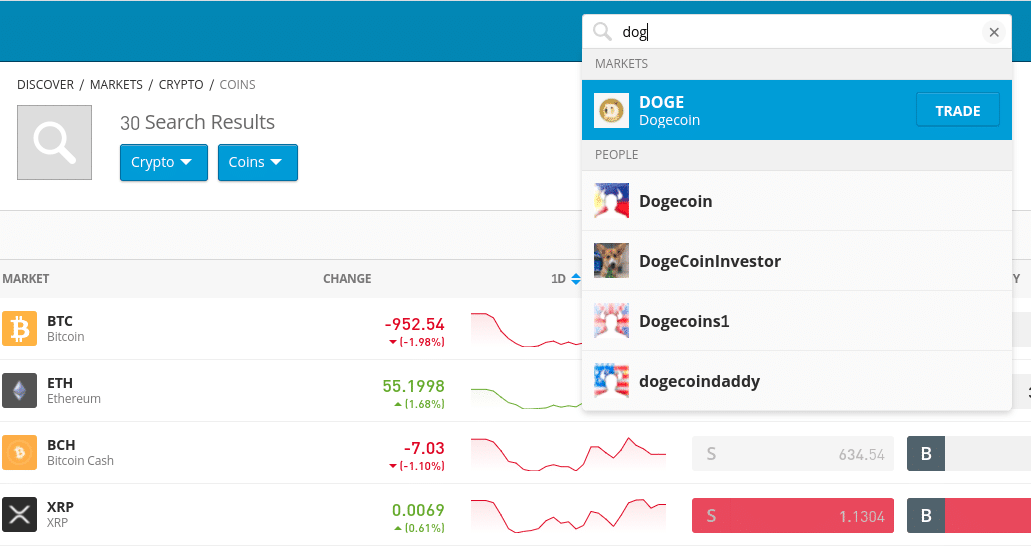Click the Buy button for XRP

pyautogui.click(x=969, y=516)
